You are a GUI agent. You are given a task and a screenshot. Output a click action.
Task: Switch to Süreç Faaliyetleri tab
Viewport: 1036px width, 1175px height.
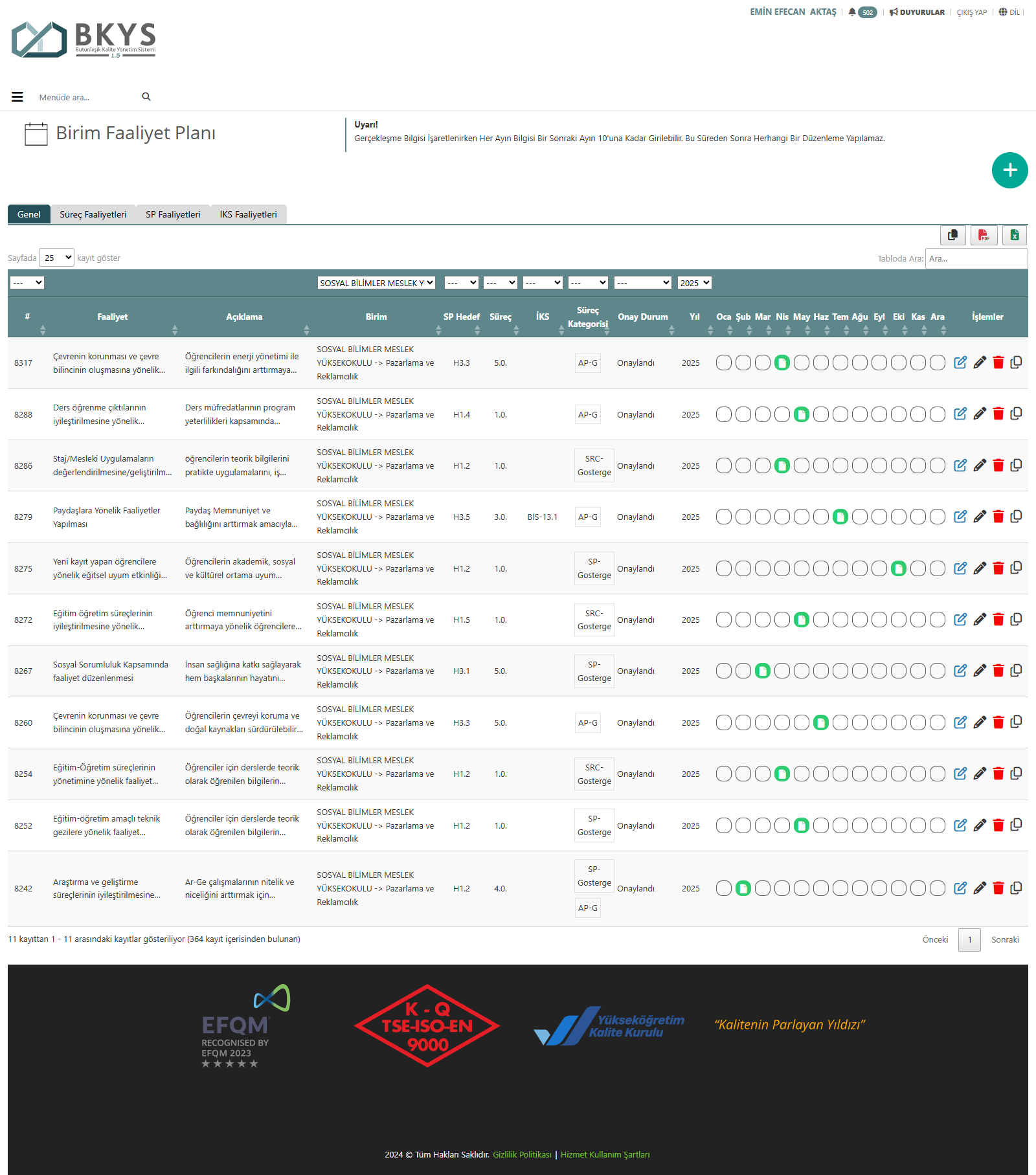pyautogui.click(x=93, y=214)
